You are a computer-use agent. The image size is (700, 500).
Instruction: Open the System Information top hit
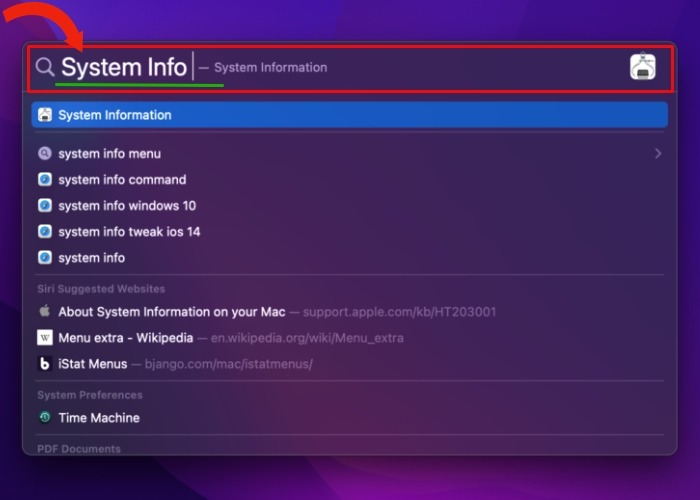point(350,115)
